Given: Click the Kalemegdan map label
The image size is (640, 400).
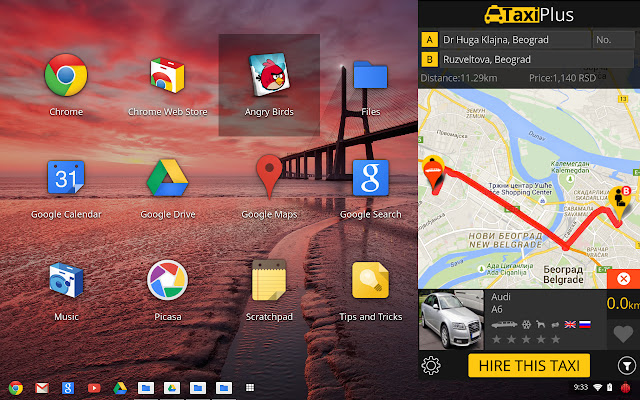Looking at the screenshot, I should click(570, 167).
